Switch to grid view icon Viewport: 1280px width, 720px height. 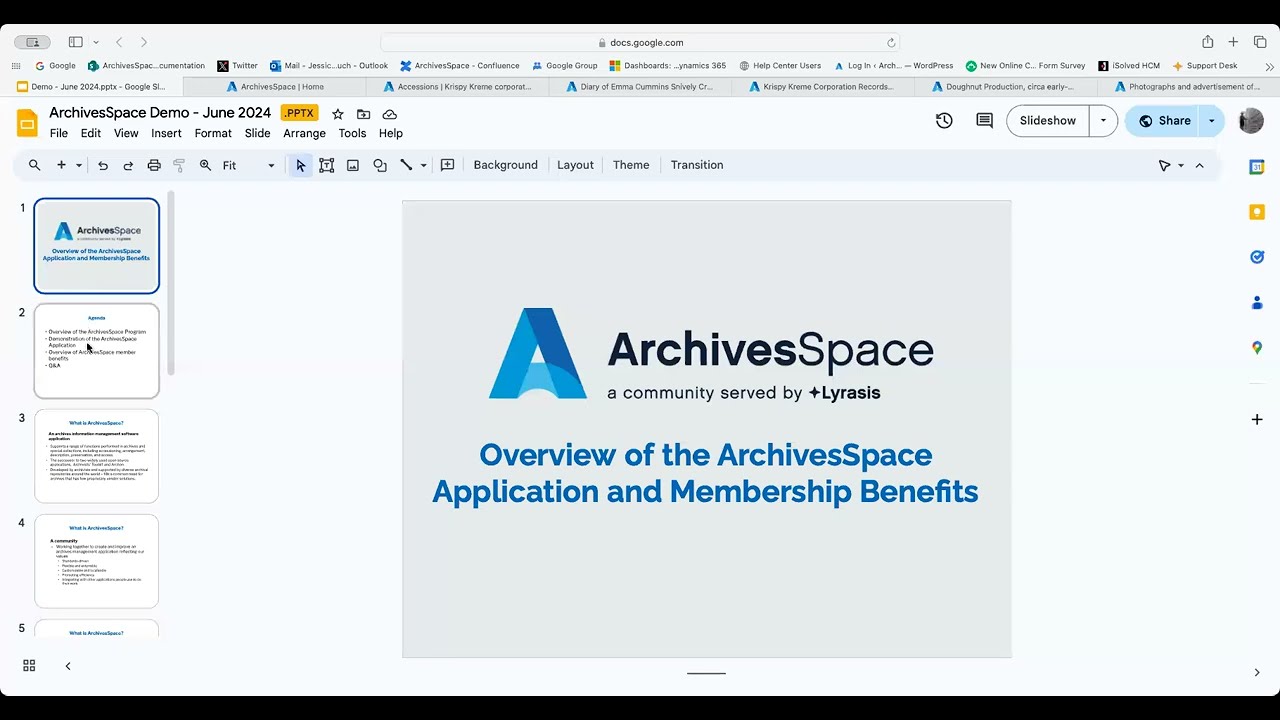[x=29, y=666]
